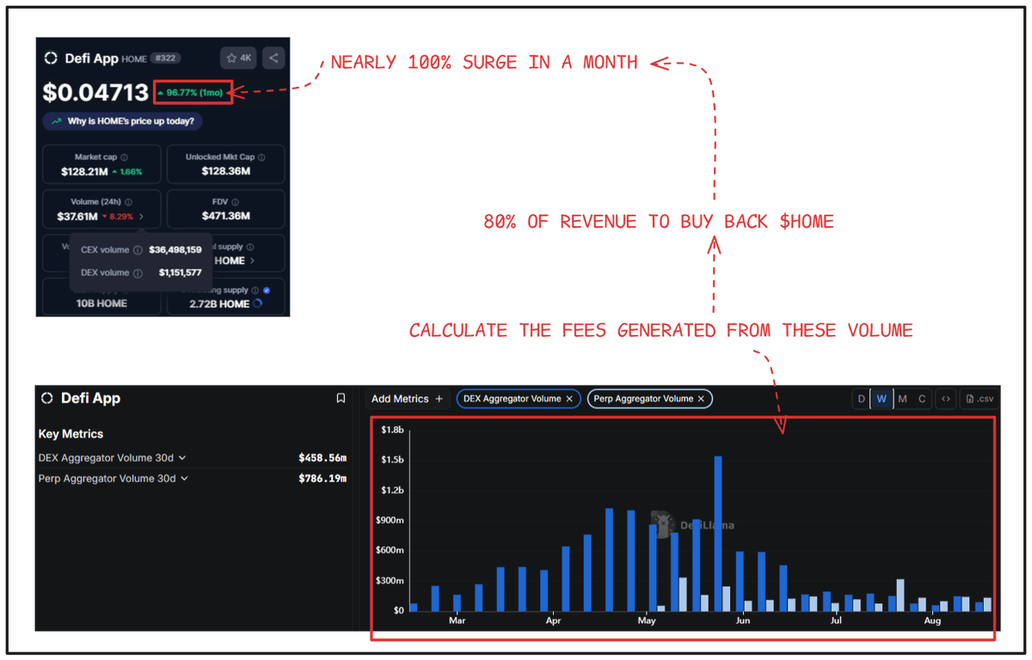The height and width of the screenshot is (660, 1032).
Task: Click the $128.36M unlocked market cap value
Action: pos(226,171)
